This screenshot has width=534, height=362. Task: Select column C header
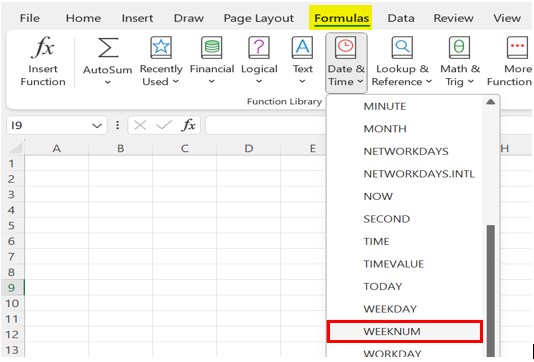[184, 148]
